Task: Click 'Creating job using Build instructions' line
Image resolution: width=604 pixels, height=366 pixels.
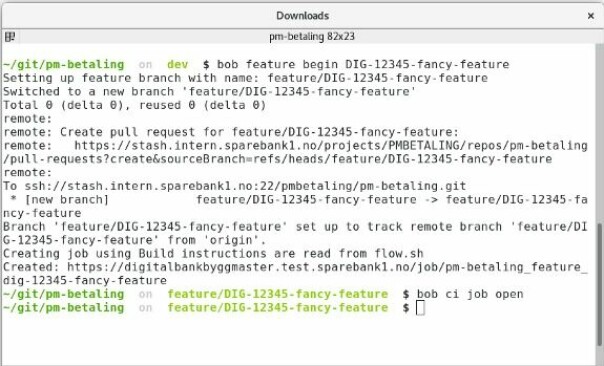Action: click(x=213, y=254)
